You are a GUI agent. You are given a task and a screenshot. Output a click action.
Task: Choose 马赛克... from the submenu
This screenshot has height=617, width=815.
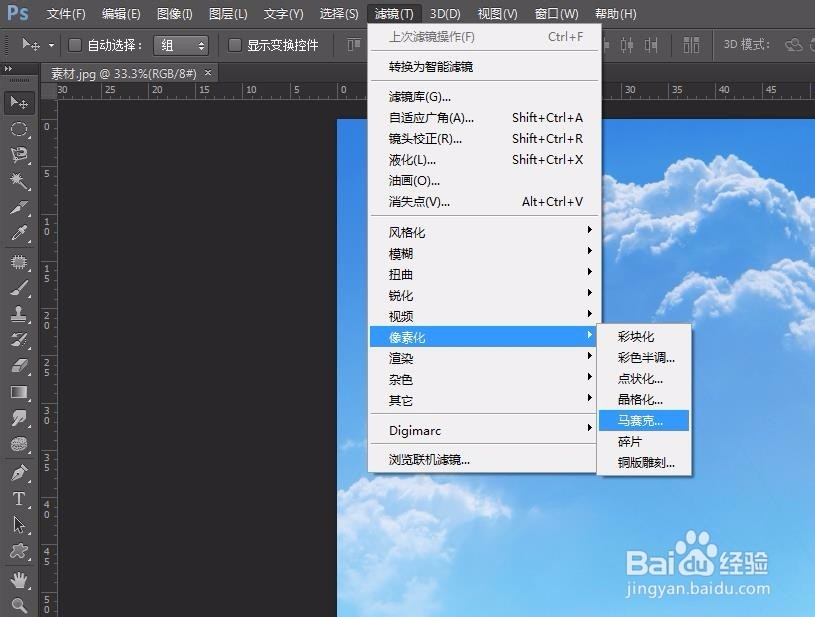644,421
